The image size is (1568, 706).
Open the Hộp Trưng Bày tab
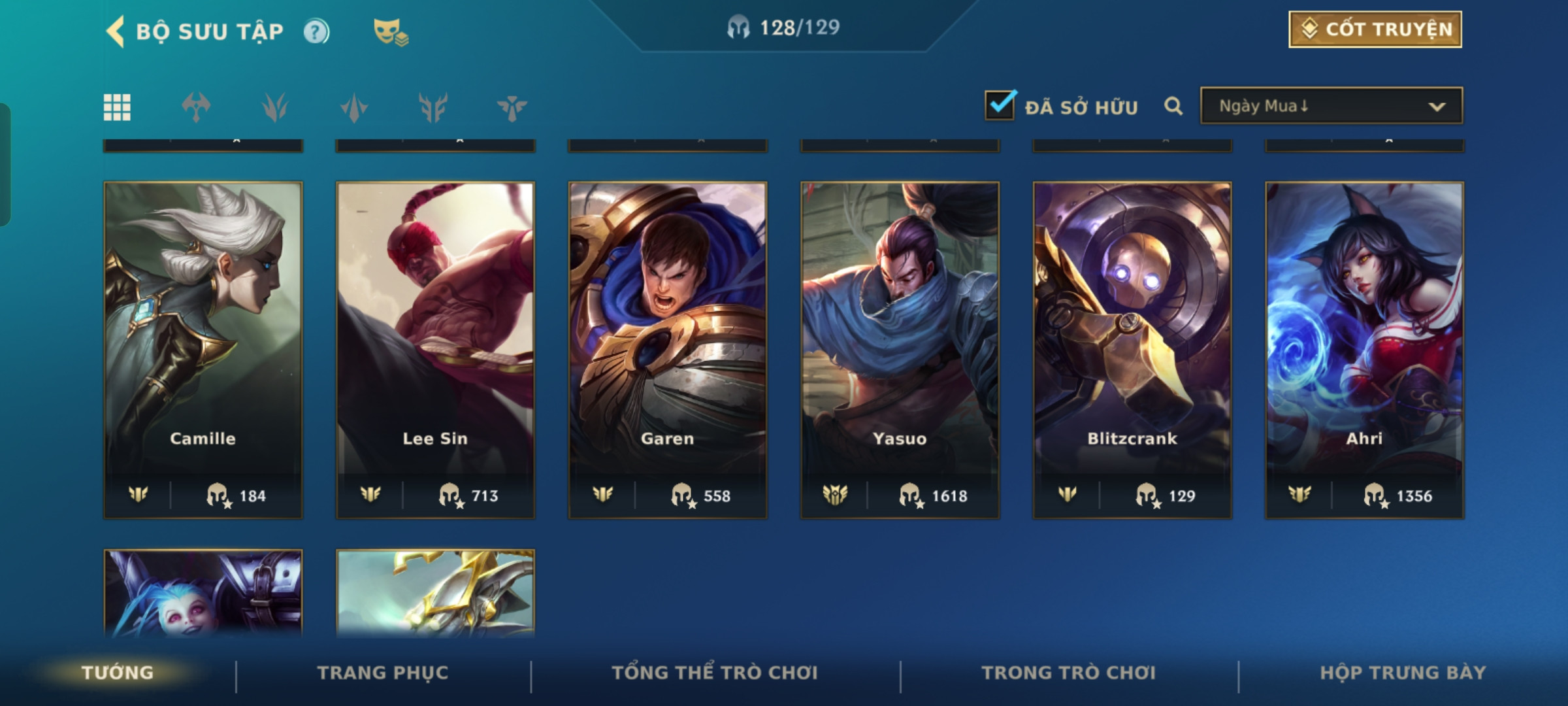[x=1403, y=673]
